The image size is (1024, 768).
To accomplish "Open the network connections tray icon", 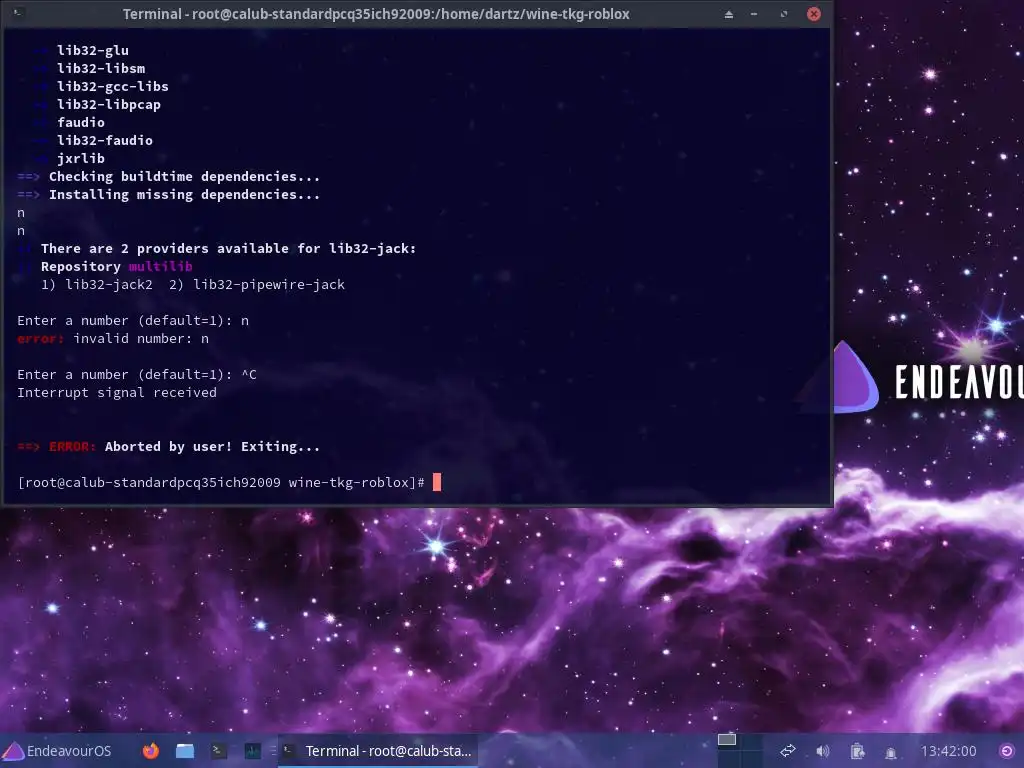I will point(788,751).
